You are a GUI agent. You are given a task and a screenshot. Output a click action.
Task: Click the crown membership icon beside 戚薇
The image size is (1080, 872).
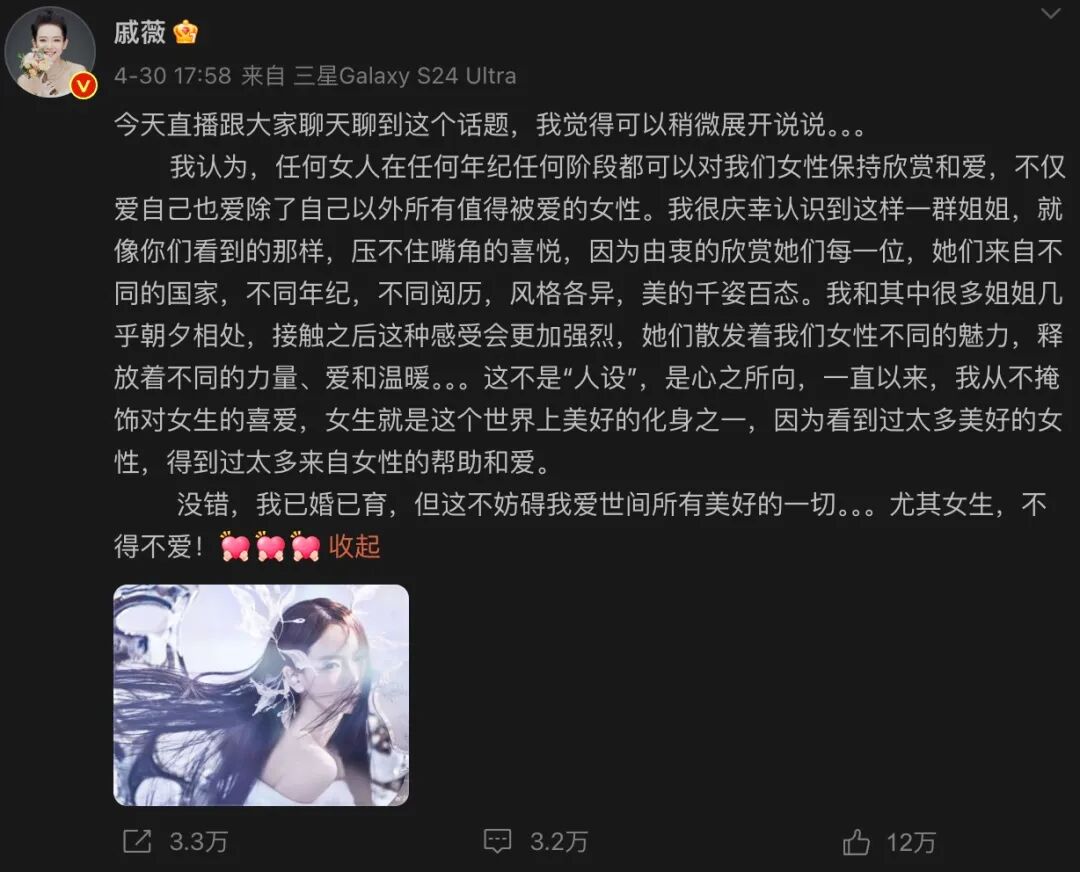click(185, 32)
